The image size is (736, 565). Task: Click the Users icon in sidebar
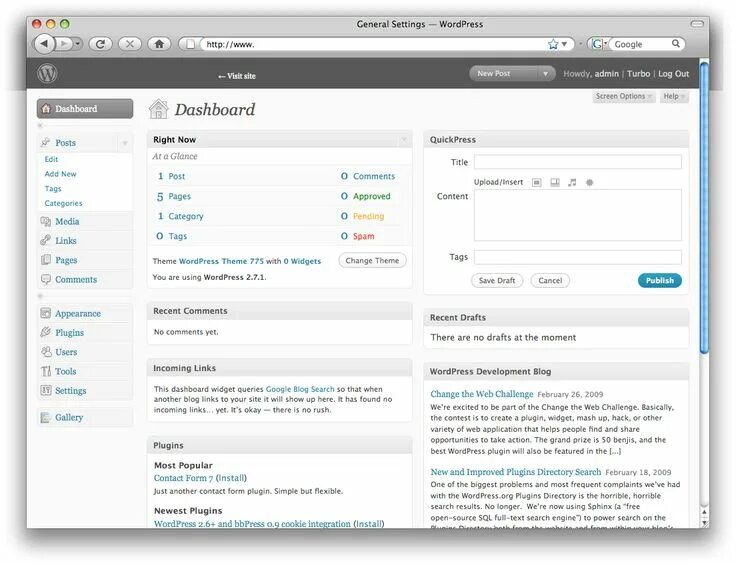pyautogui.click(x=46, y=351)
